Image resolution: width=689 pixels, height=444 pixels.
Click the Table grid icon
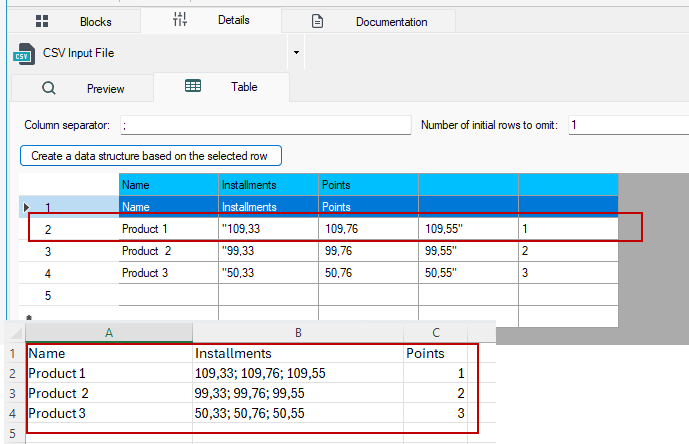193,86
